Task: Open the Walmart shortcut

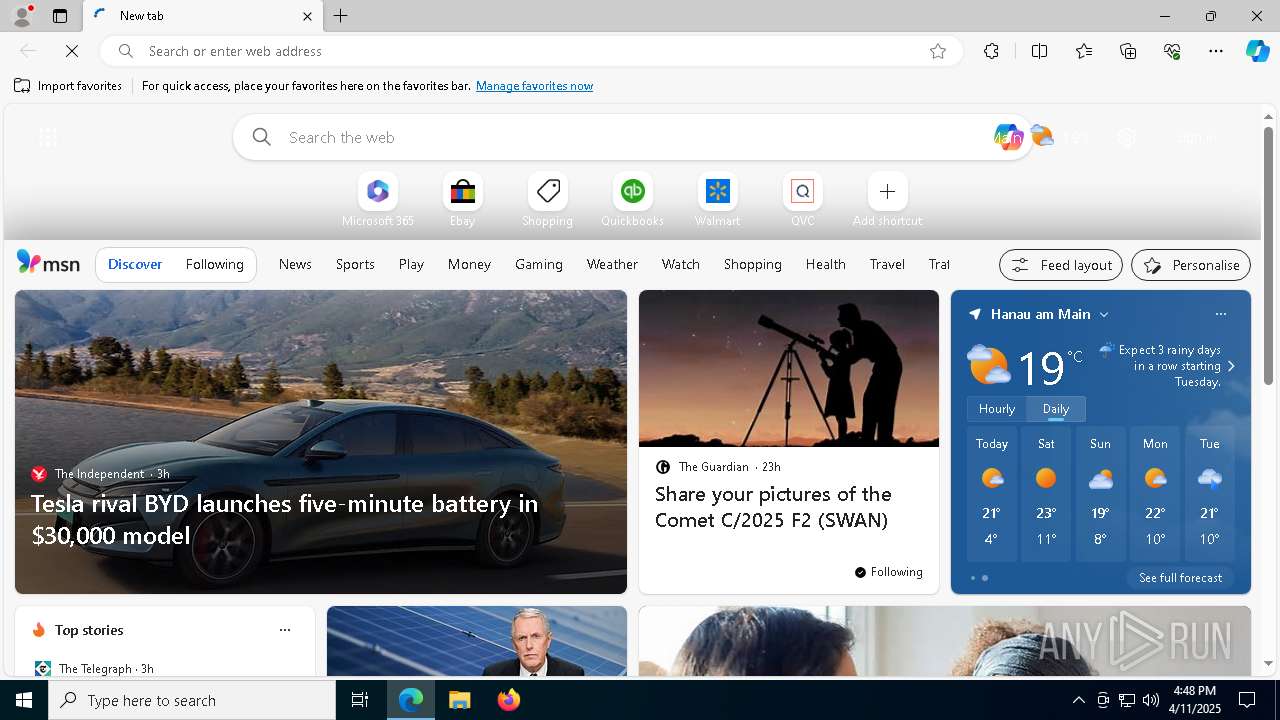Action: (717, 200)
